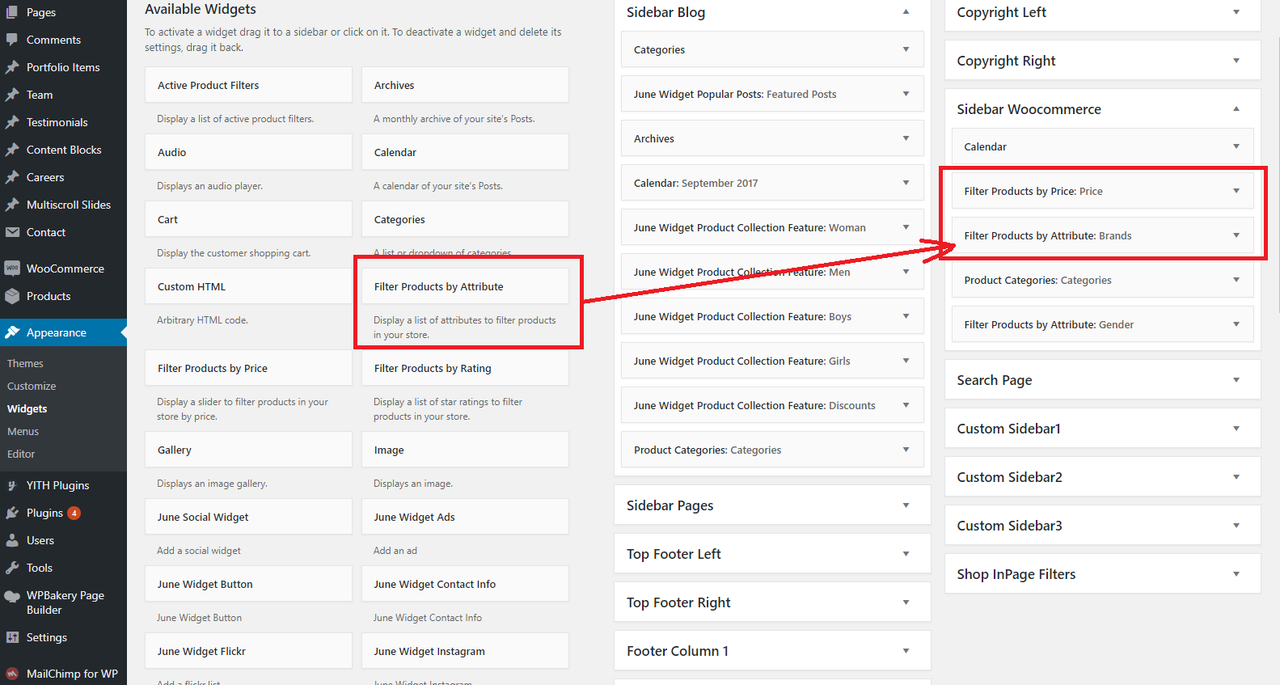Click the Testimonials pin icon
Viewport: 1280px width, 685px height.
coord(12,122)
